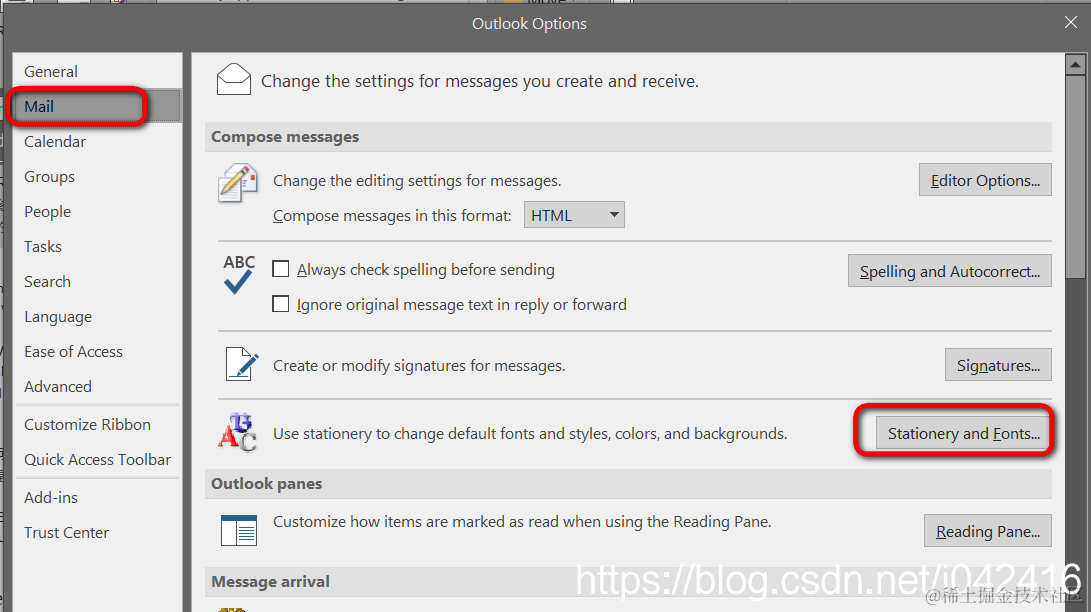
Task: Switch to Groups options
Action: pyautogui.click(x=97, y=177)
